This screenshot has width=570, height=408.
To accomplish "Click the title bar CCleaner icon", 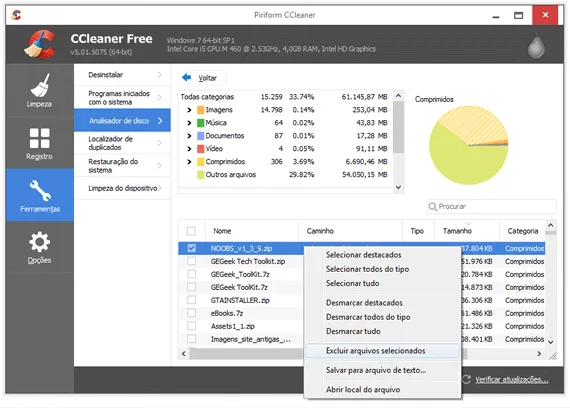I will [x=16, y=15].
